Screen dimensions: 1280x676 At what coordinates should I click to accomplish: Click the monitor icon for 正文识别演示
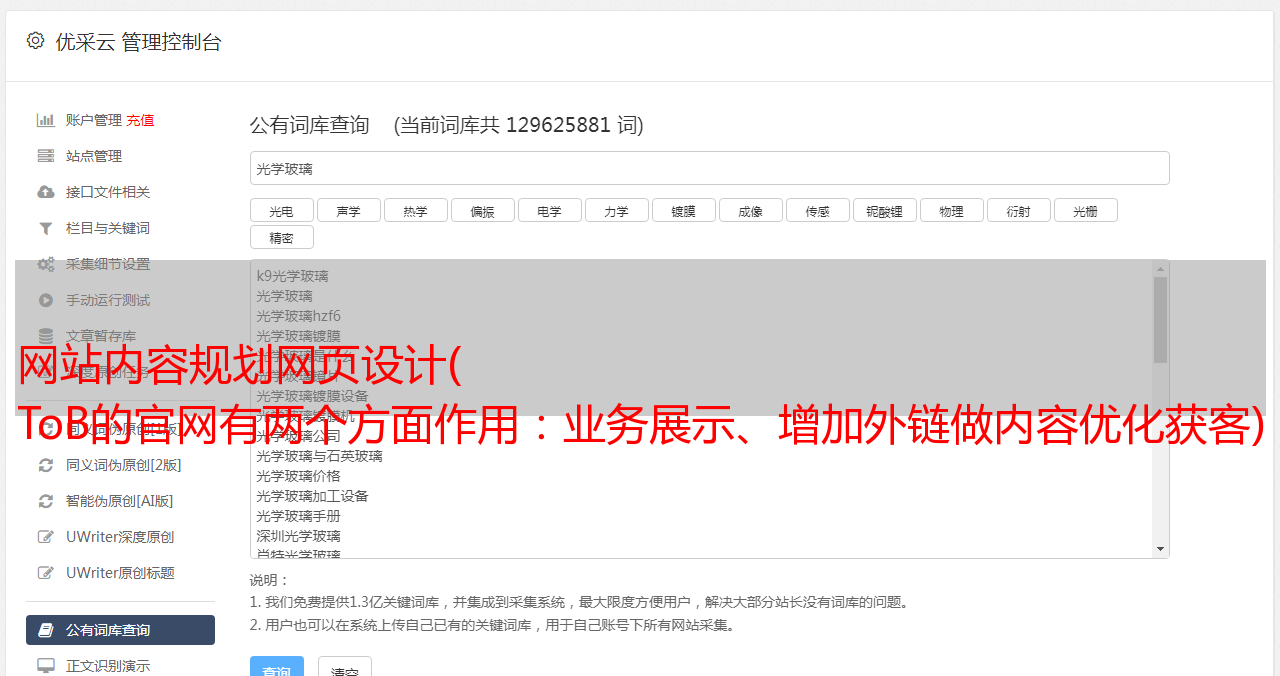46,666
